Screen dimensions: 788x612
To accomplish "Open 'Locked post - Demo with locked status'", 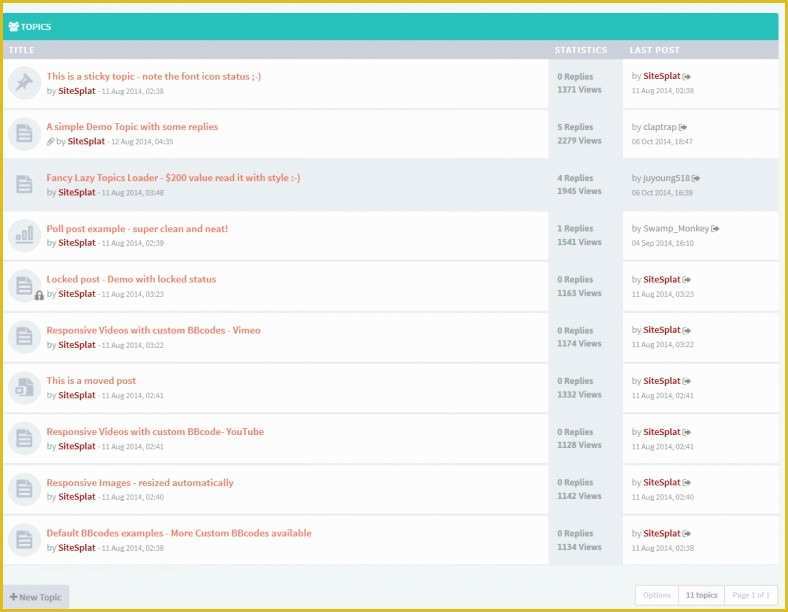I will point(131,279).
